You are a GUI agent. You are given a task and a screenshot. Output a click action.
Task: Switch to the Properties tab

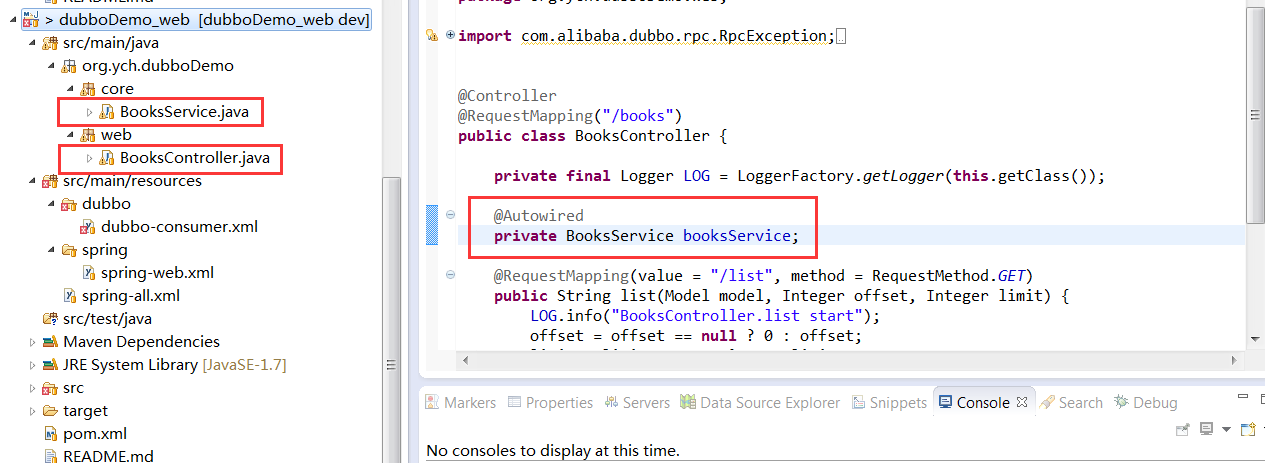[550, 402]
